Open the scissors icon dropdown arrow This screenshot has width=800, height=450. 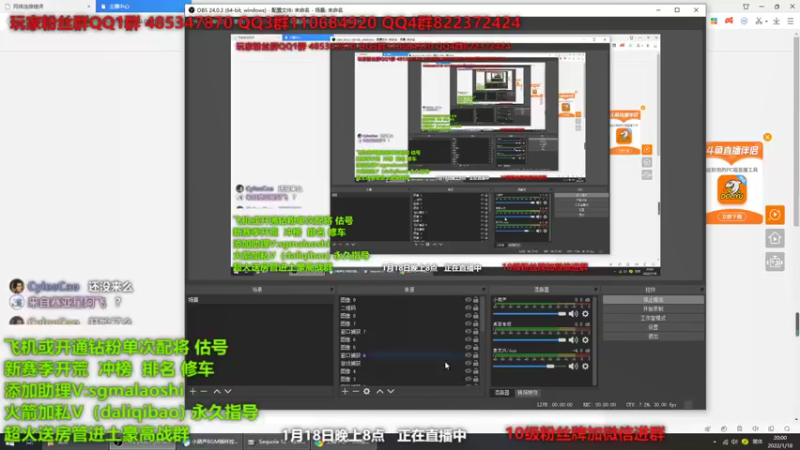coord(766,21)
